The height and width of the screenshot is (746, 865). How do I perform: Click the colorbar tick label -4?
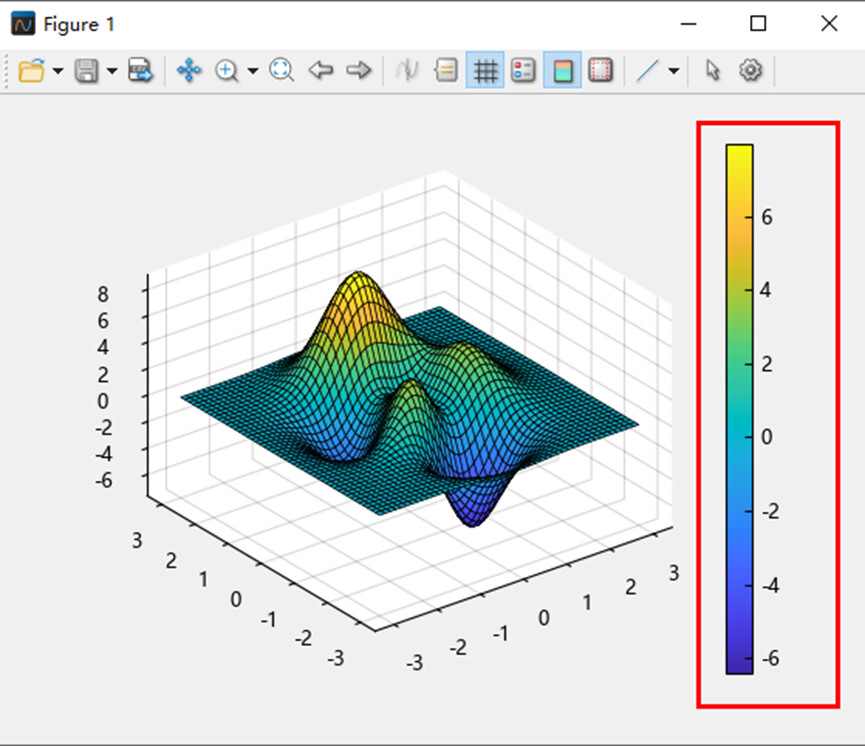click(770, 585)
